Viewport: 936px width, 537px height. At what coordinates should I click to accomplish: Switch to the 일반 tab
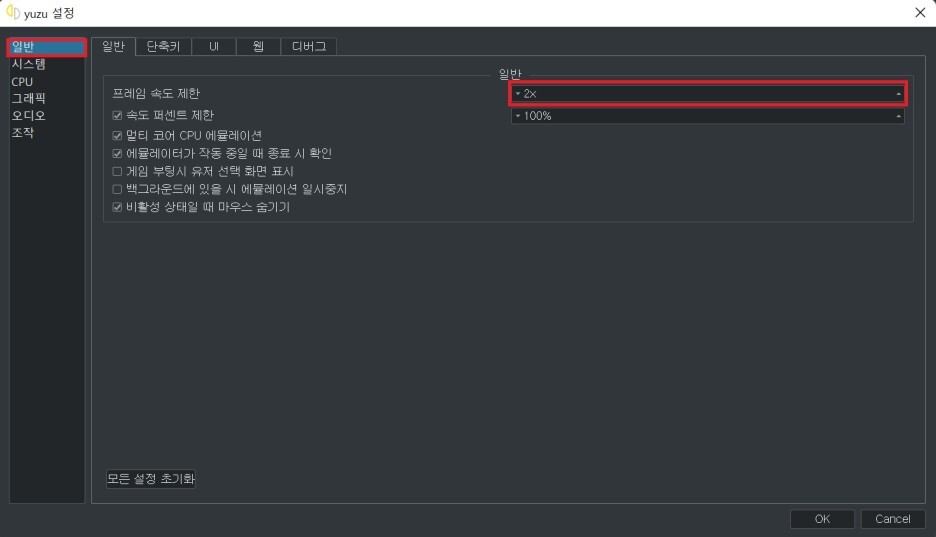pyautogui.click(x=113, y=47)
